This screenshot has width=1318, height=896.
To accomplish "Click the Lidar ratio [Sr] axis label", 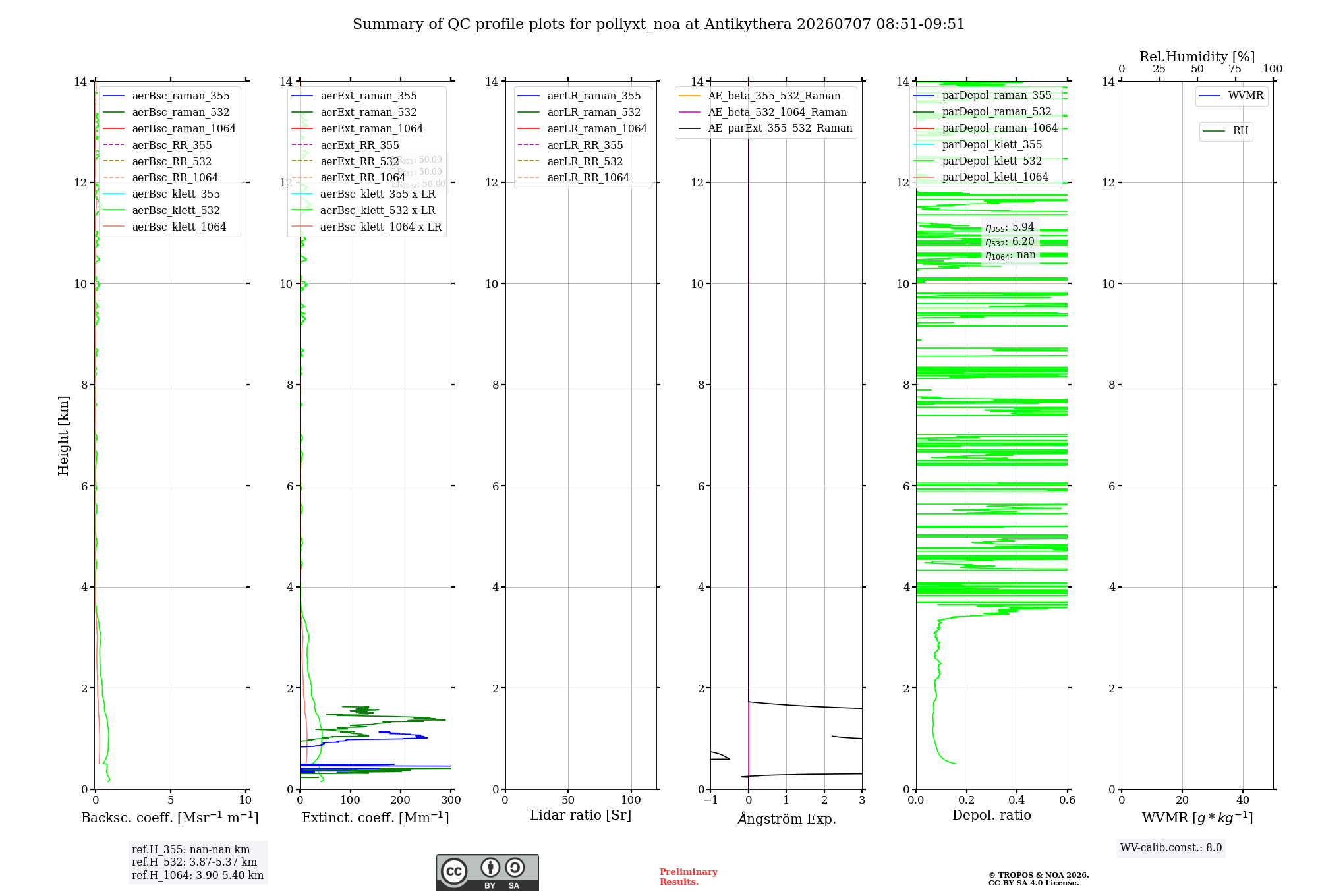I will pyautogui.click(x=581, y=815).
